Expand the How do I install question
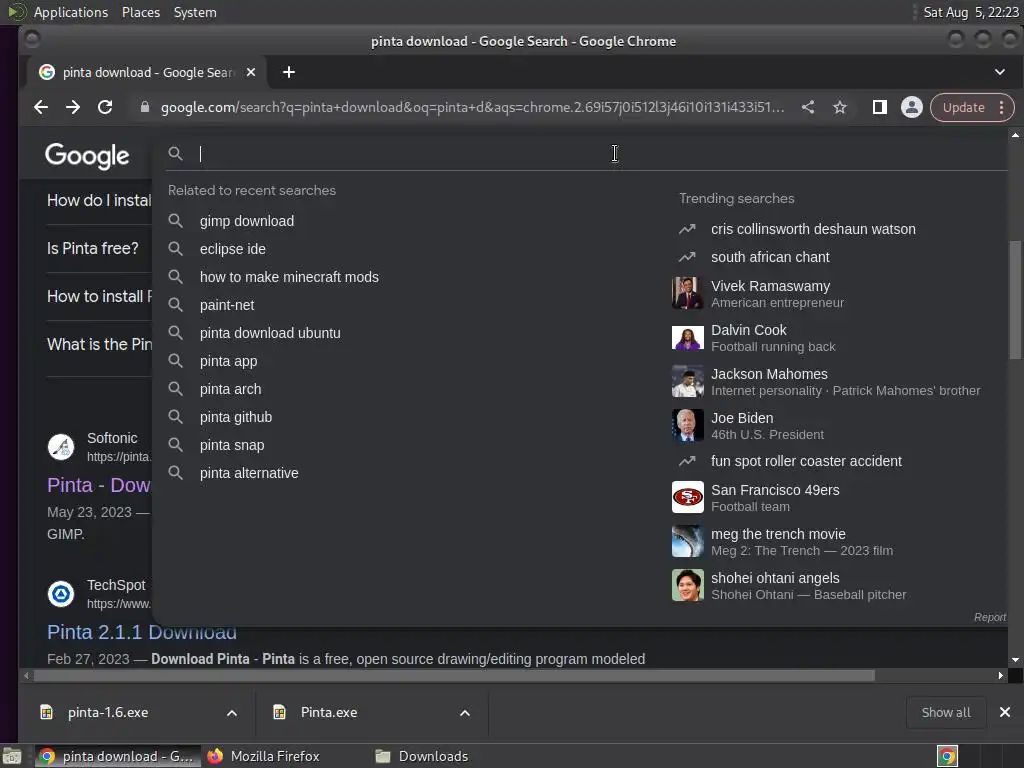 (99, 200)
